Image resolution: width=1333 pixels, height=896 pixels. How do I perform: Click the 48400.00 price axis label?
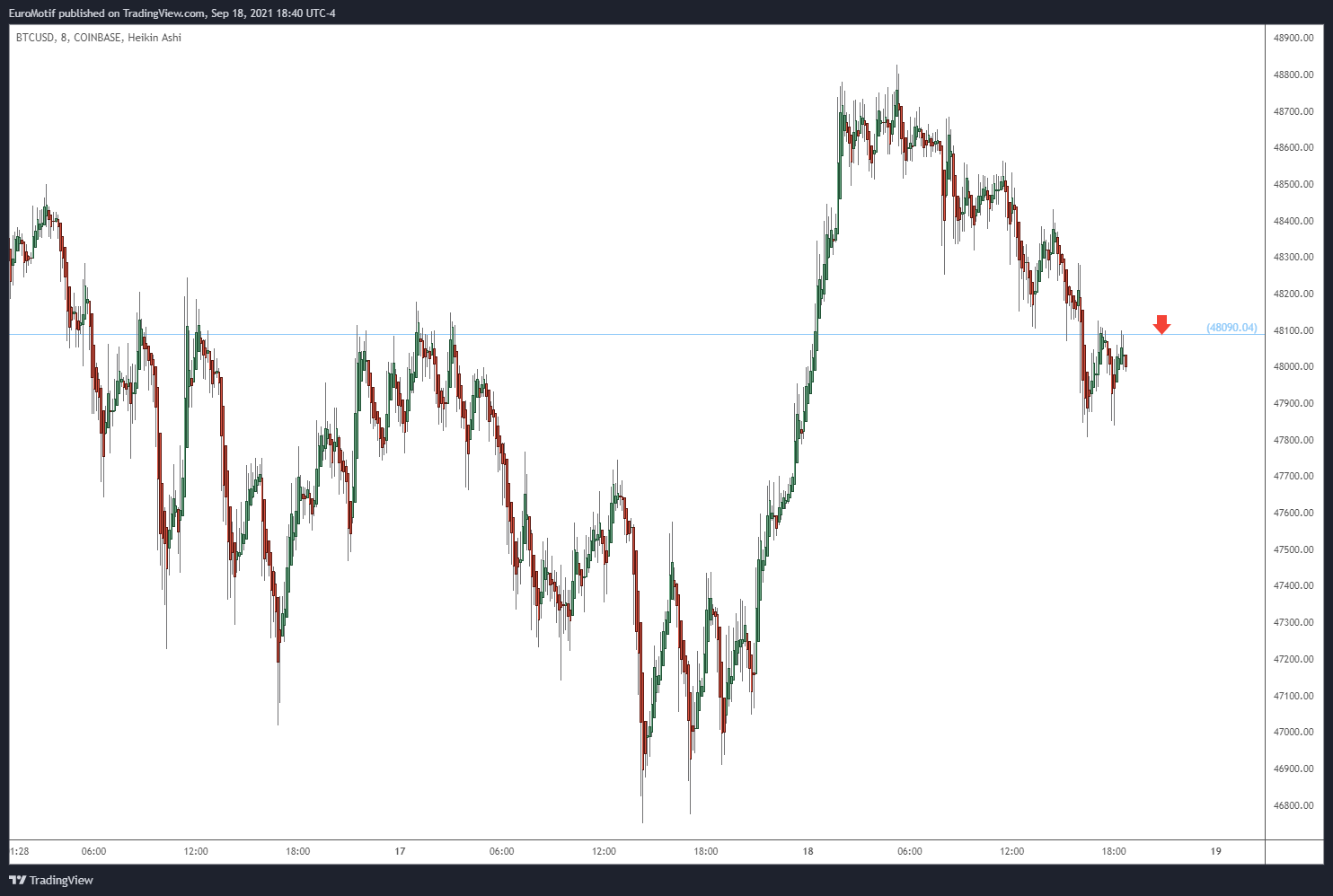coord(1293,221)
